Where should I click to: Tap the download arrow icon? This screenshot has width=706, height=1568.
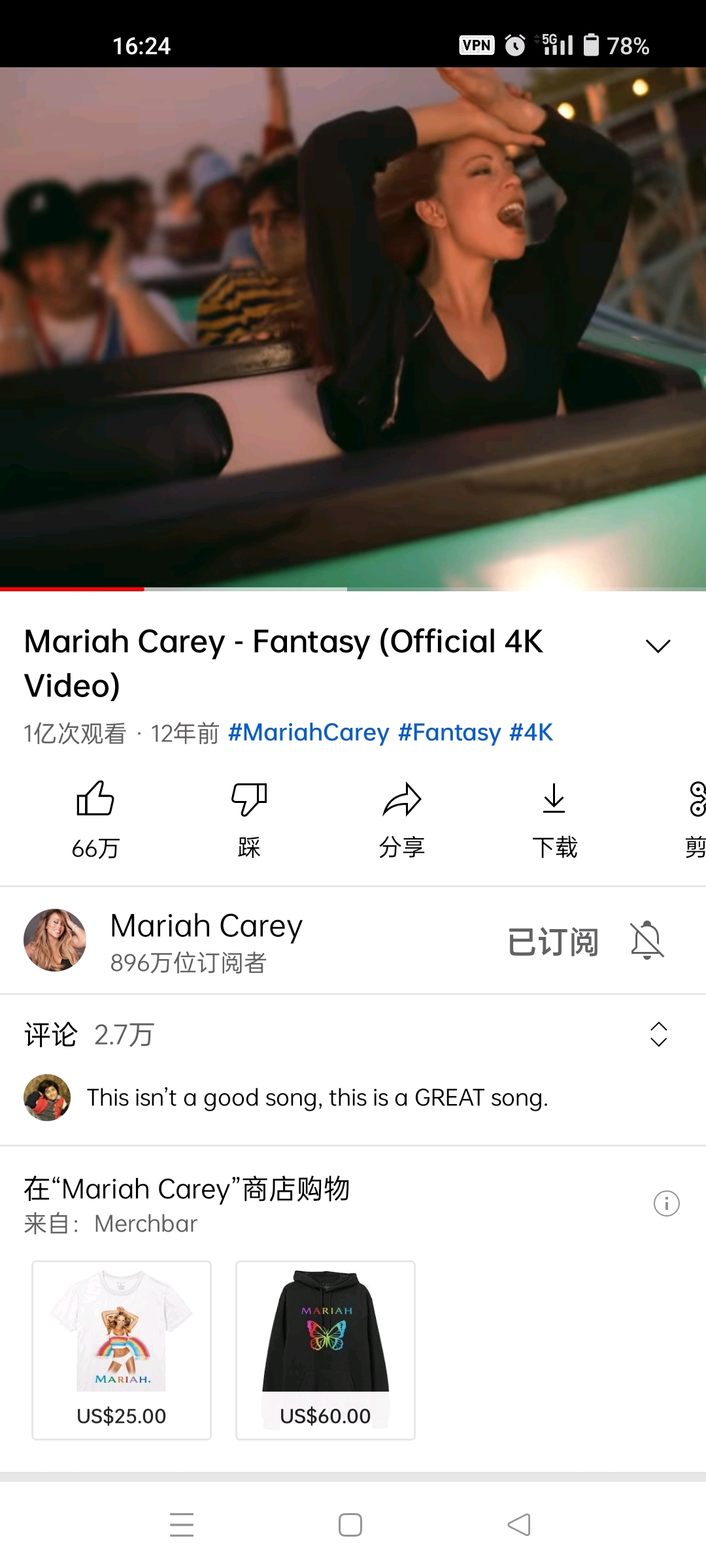click(554, 798)
